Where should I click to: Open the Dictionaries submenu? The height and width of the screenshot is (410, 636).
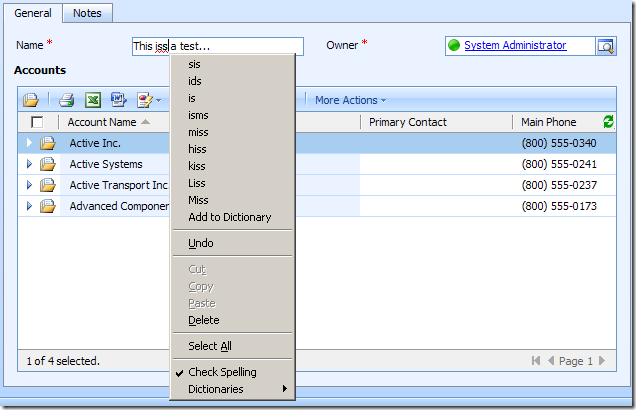pyautogui.click(x=233, y=389)
